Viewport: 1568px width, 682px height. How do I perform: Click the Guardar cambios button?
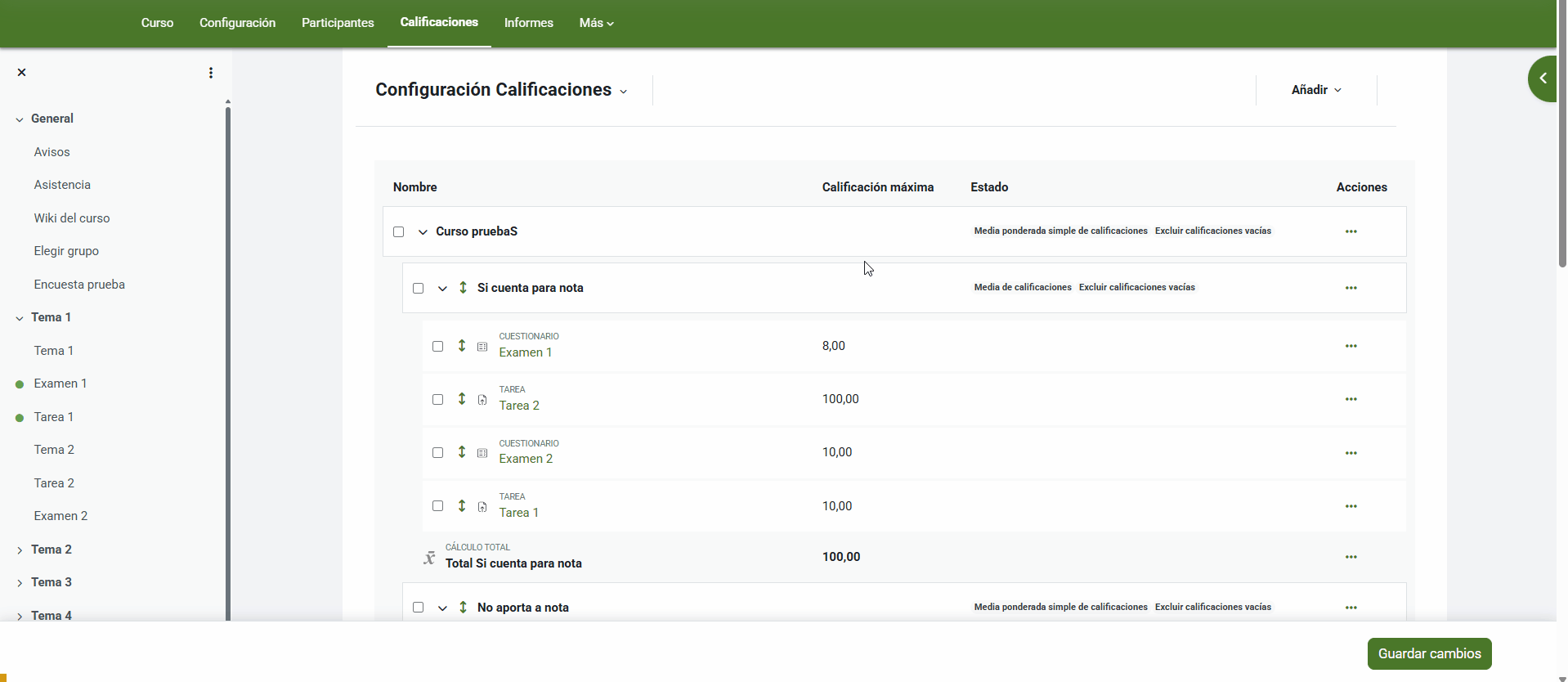[x=1429, y=653]
